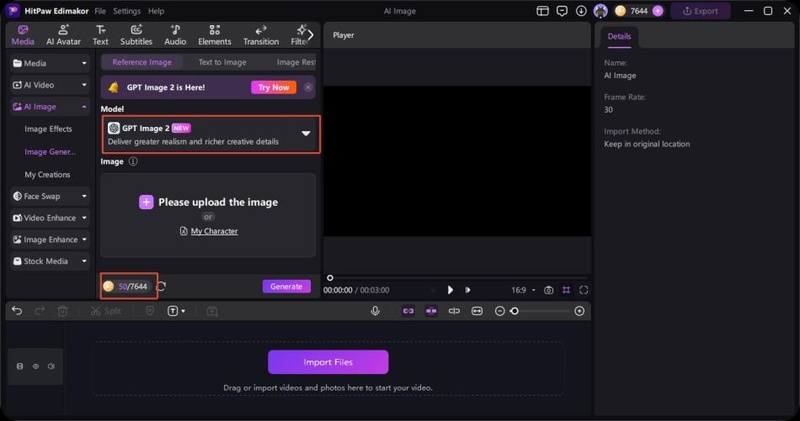Toggle timeline magnetic snapping icon
This screenshot has height=421, width=800.
(x=431, y=311)
